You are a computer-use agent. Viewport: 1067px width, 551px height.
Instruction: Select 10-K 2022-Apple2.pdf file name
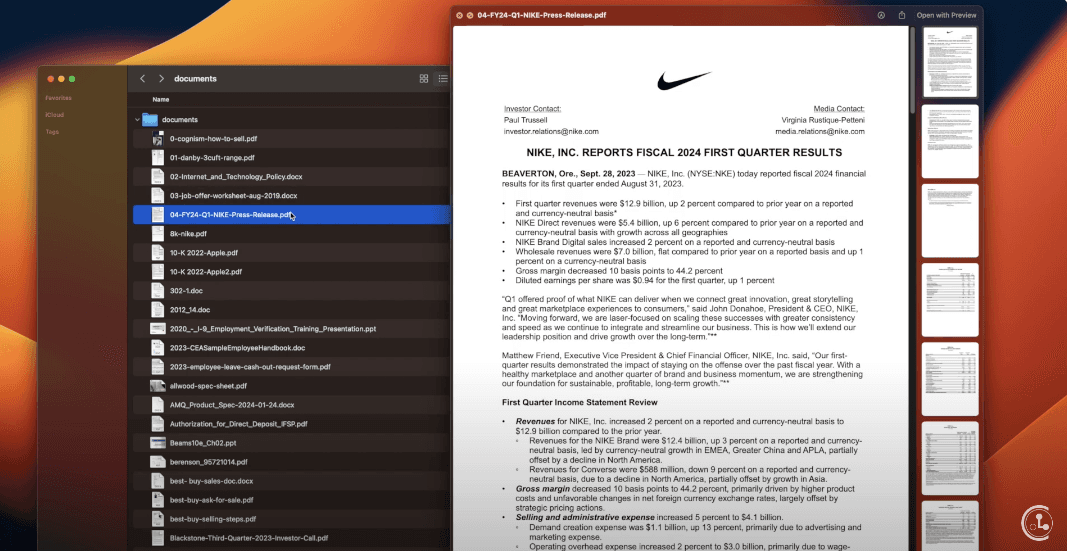pos(206,272)
